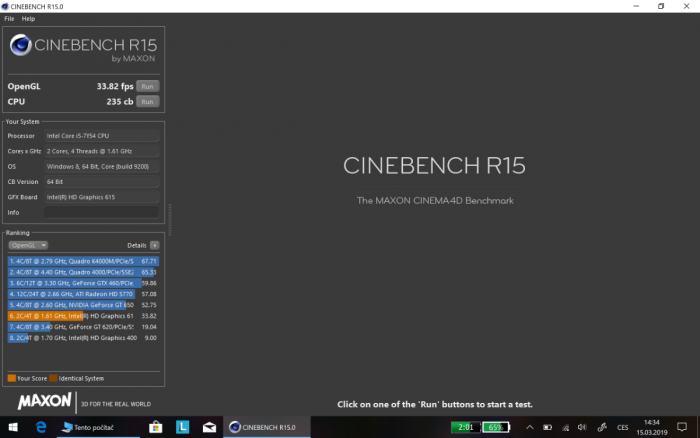Open the Mail app from taskbar

tap(209, 427)
